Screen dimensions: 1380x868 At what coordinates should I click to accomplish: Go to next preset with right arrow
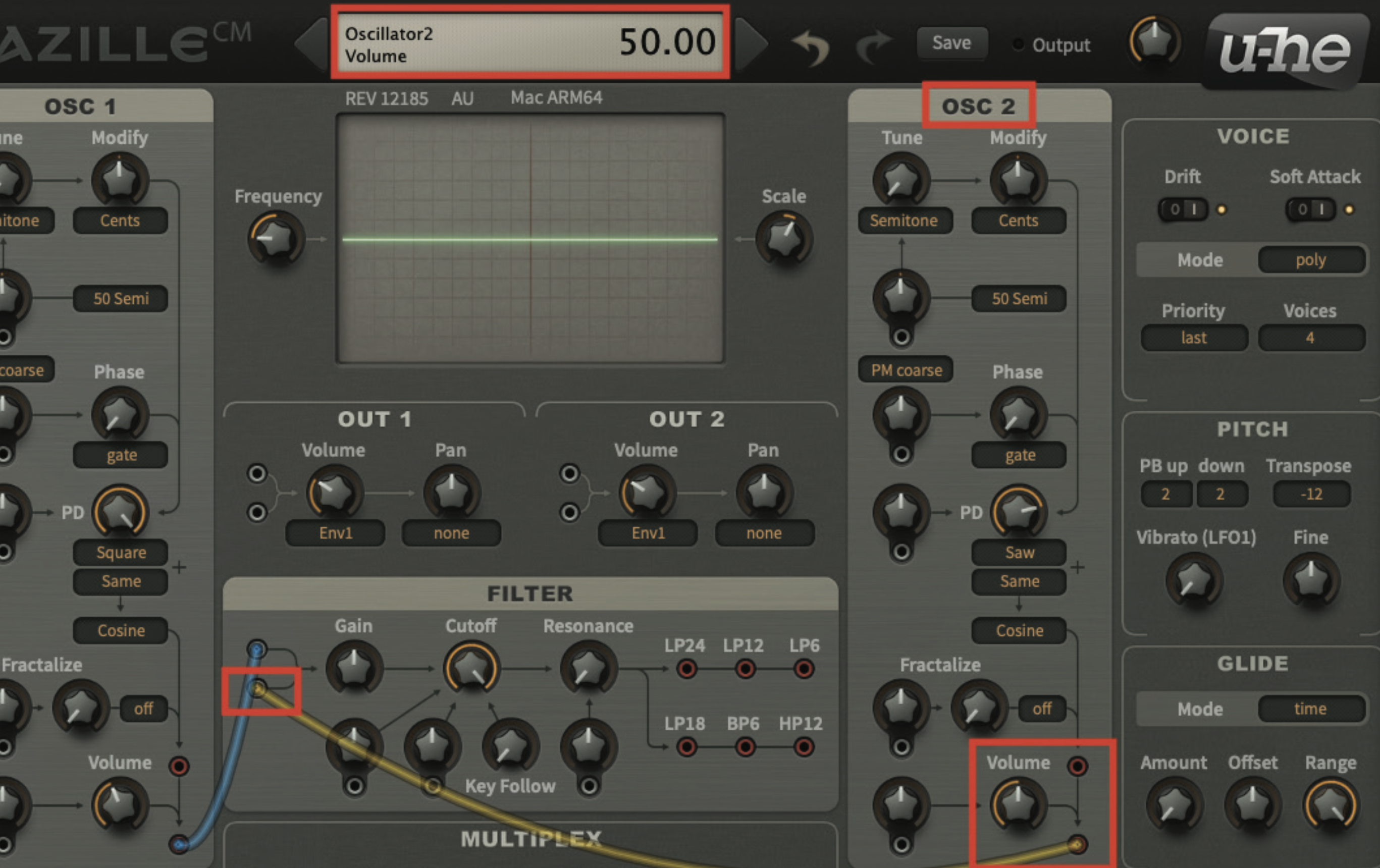point(751,44)
